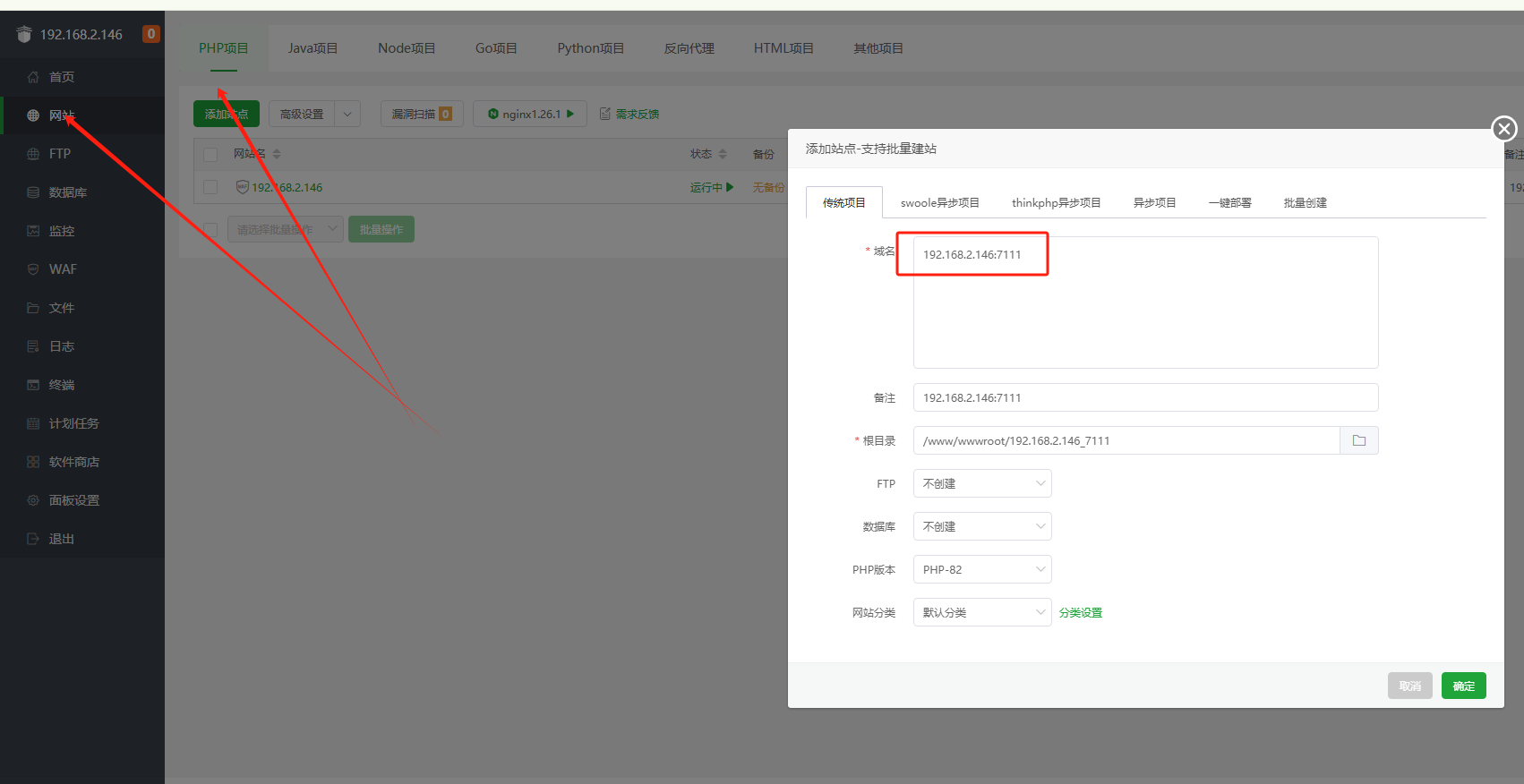Screen dimensions: 1524x784
Task: Click the 批量操作 button
Action: (381, 229)
